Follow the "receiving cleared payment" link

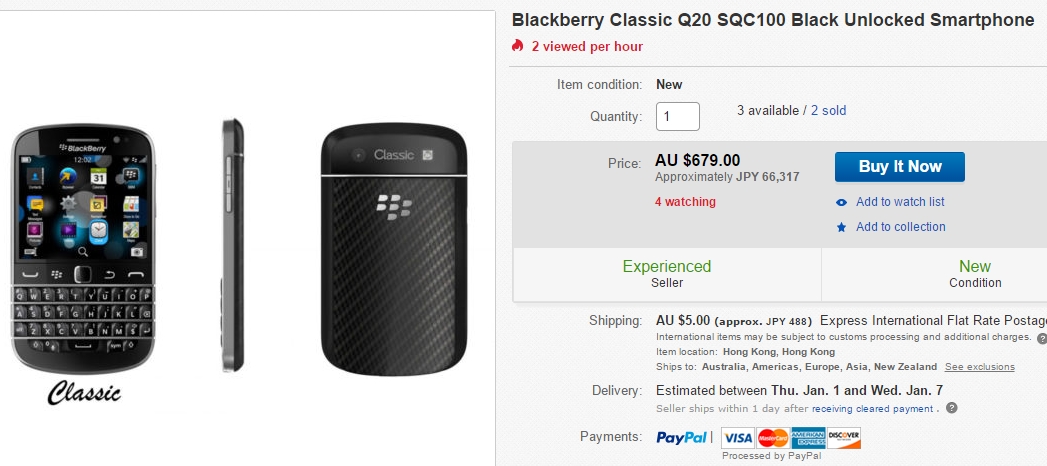point(873,408)
